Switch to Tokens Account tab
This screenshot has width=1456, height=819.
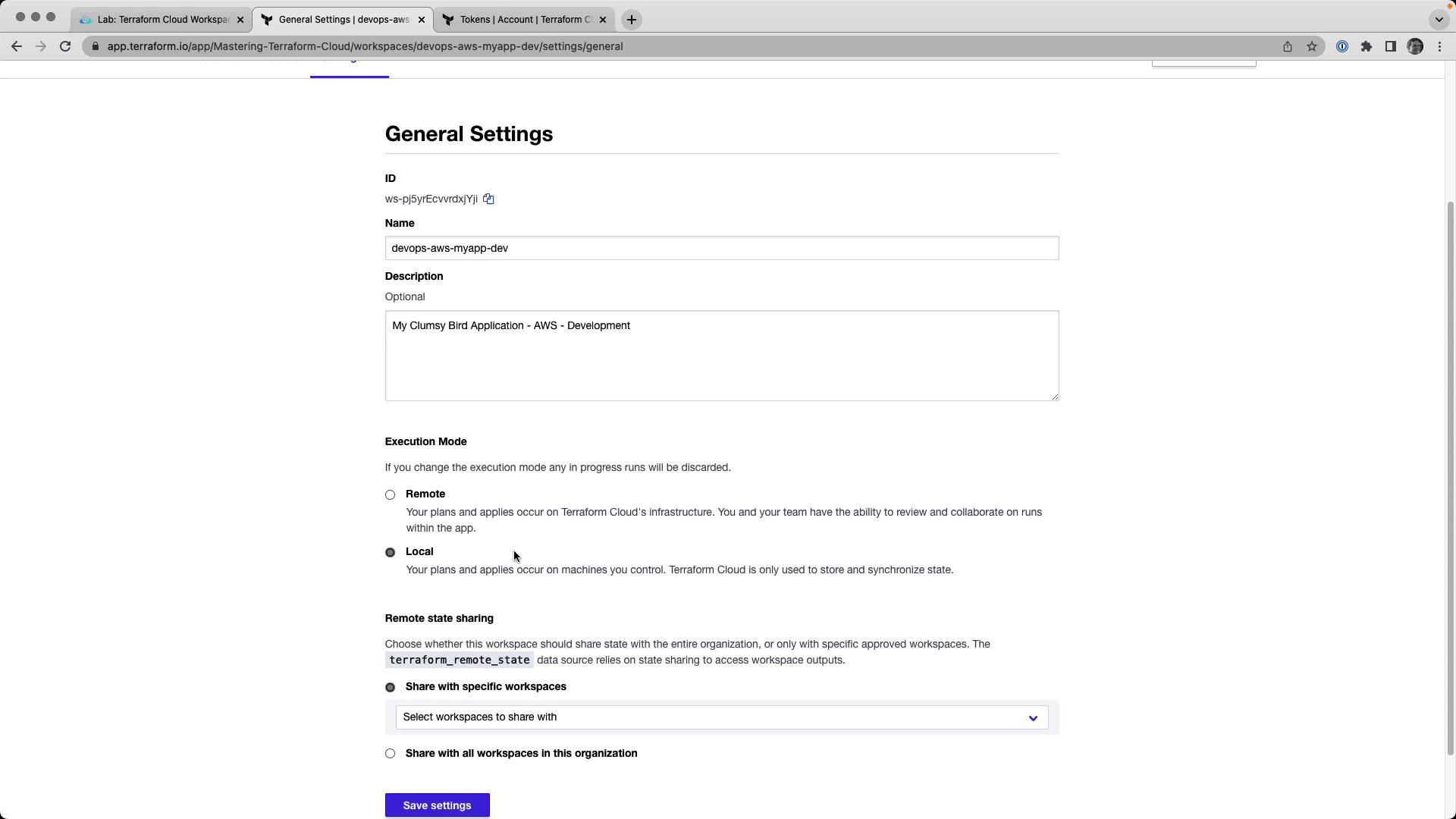point(525,20)
